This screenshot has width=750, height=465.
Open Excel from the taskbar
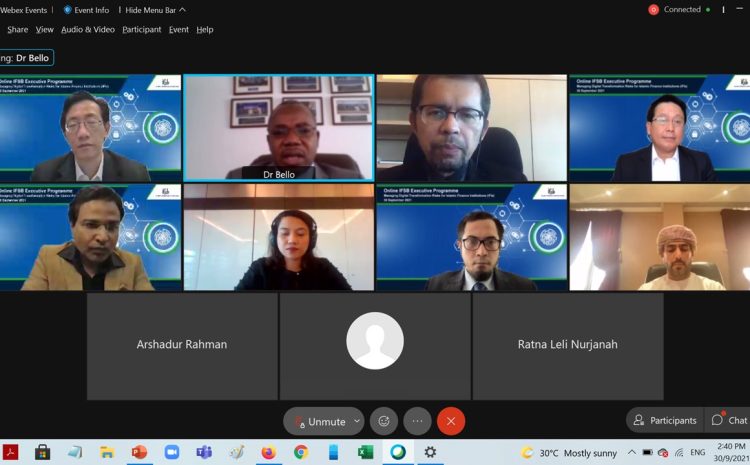[x=365, y=452]
